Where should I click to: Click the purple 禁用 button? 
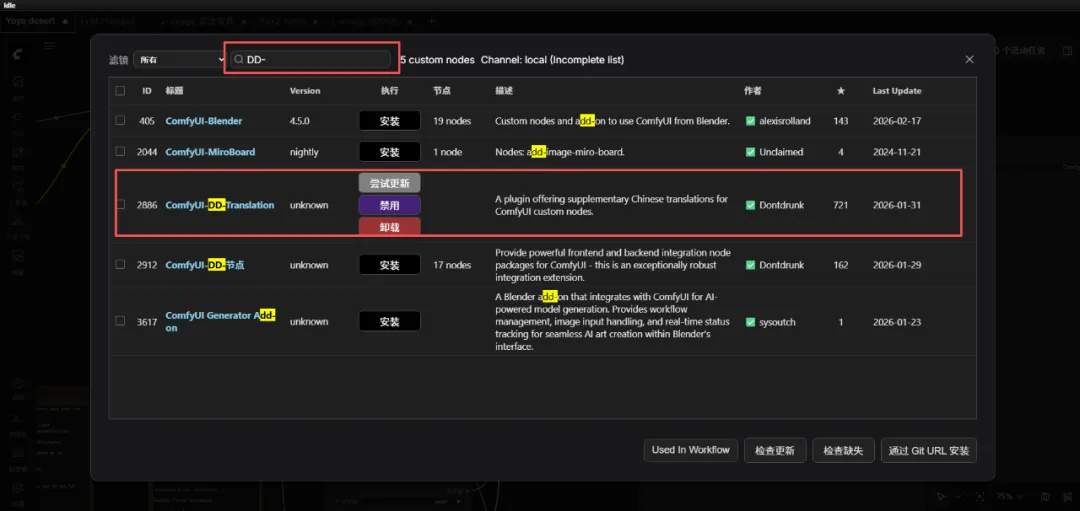(389, 205)
